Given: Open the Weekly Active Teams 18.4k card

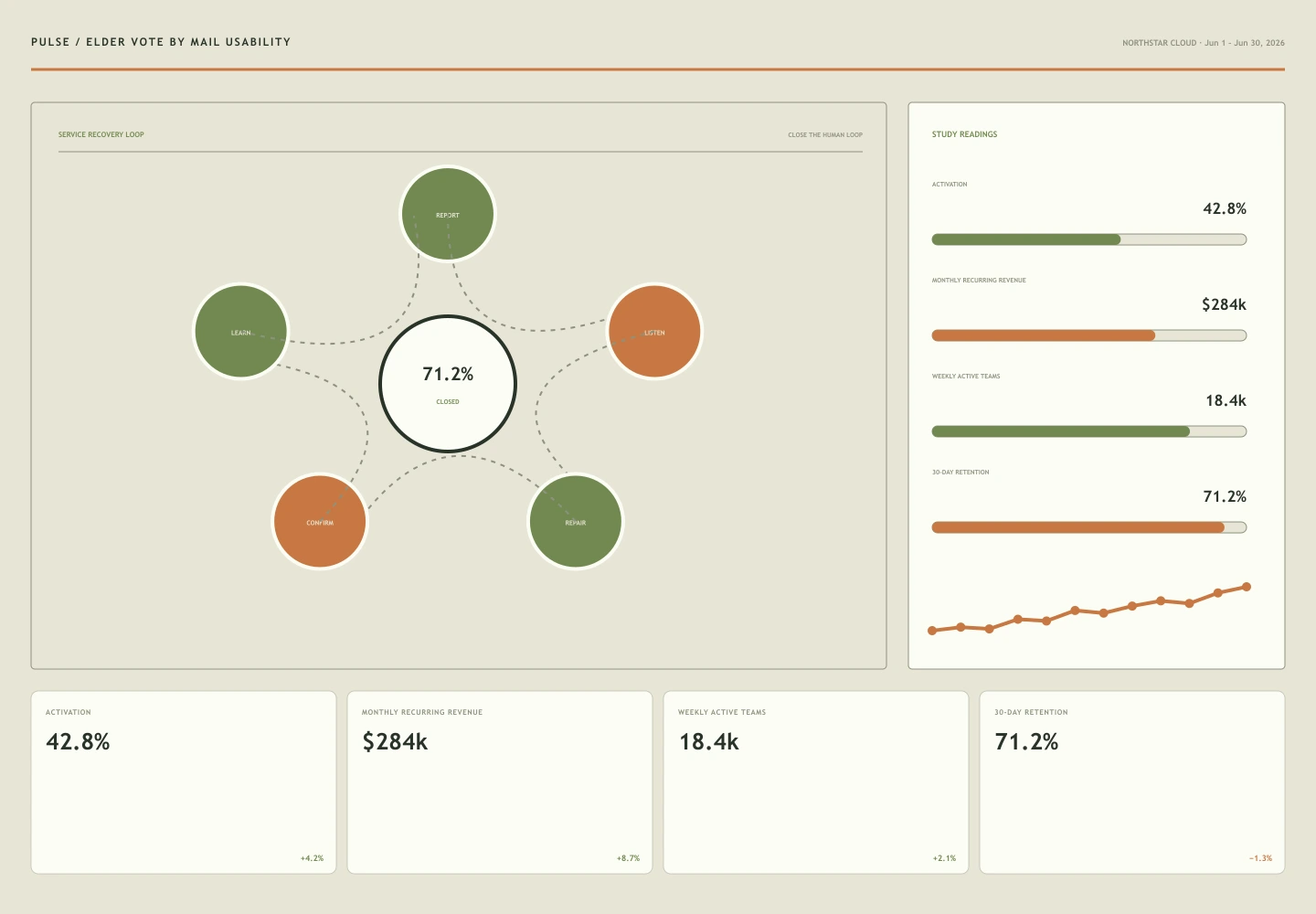Looking at the screenshot, I should (816, 782).
